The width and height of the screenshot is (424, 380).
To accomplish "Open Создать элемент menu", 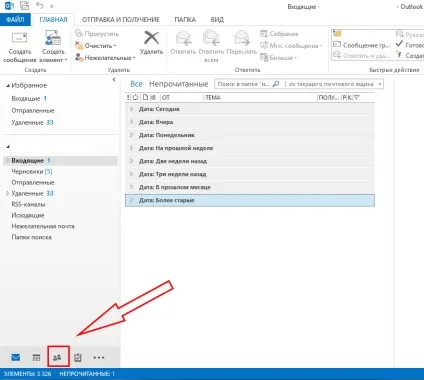I will [53, 47].
